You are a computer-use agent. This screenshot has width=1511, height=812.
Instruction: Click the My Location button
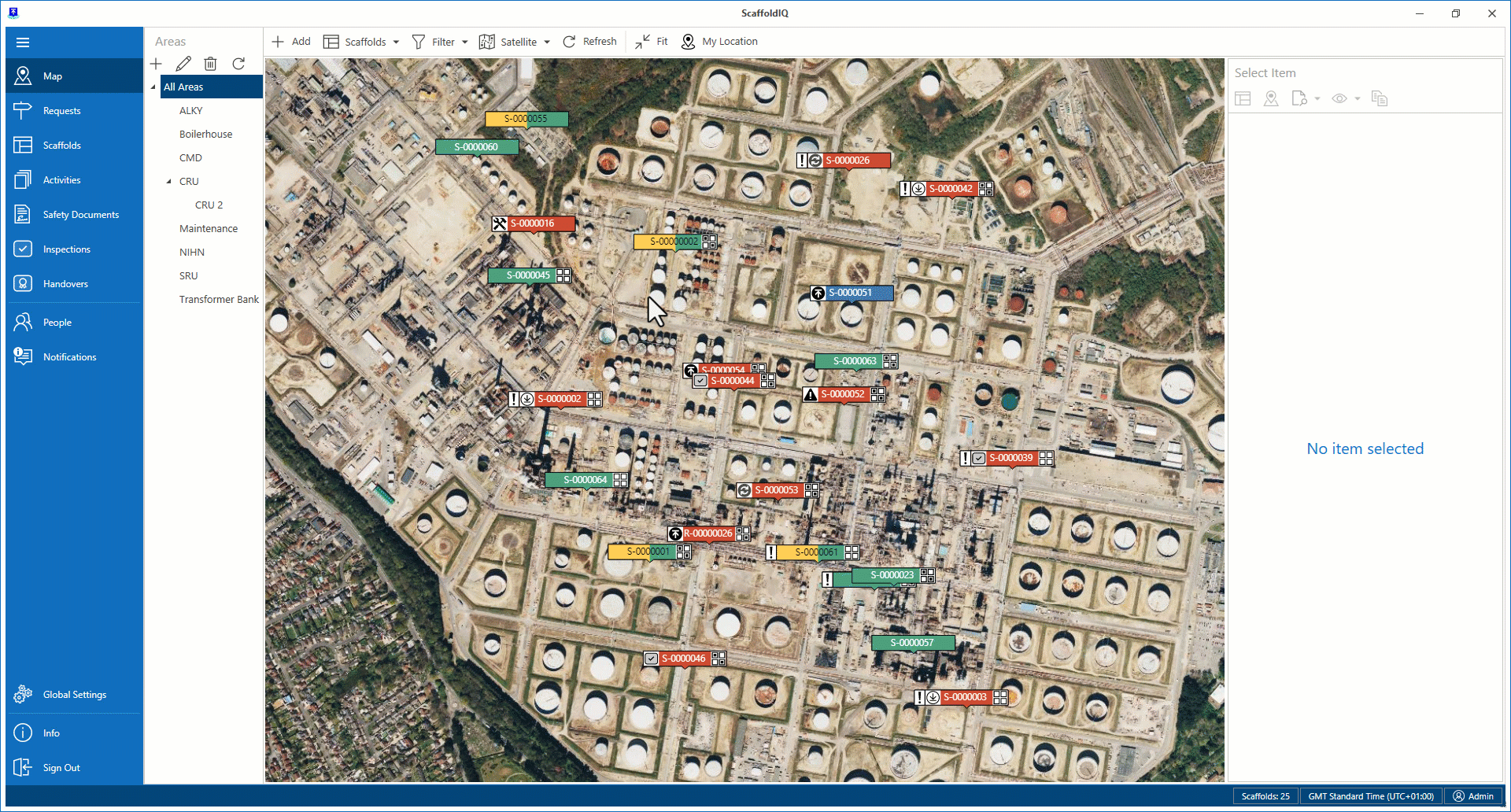coord(719,42)
